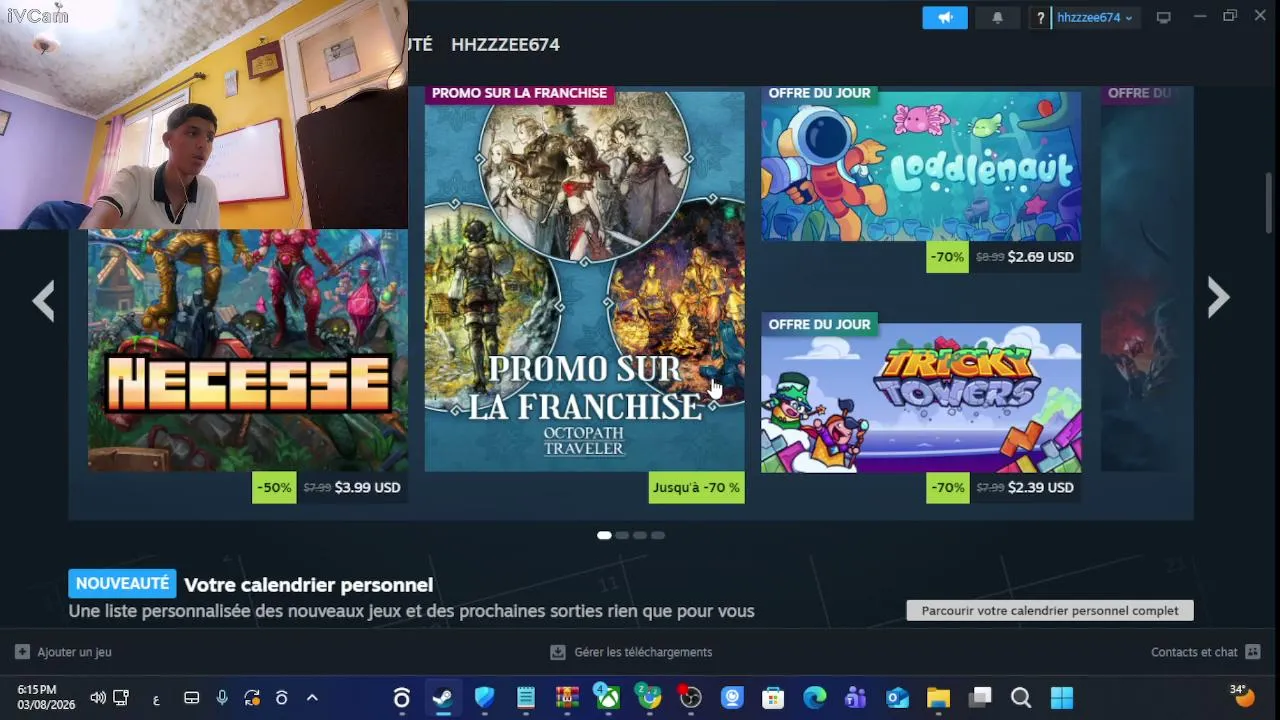Open Microsoft Store from the taskbar
Image resolution: width=1280 pixels, height=720 pixels.
pos(773,698)
